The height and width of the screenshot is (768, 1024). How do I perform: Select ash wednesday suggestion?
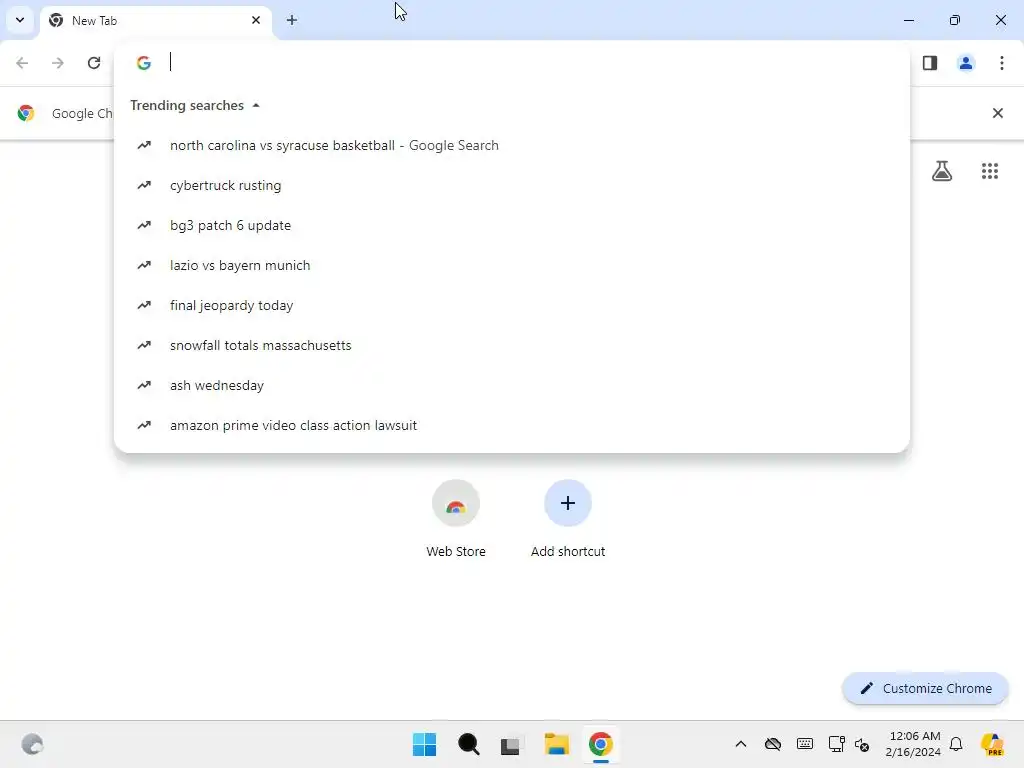click(511, 385)
